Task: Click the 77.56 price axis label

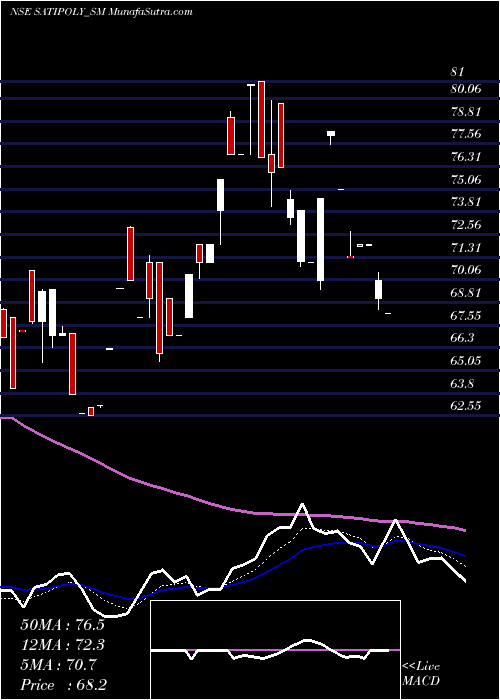Action: [x=466, y=133]
